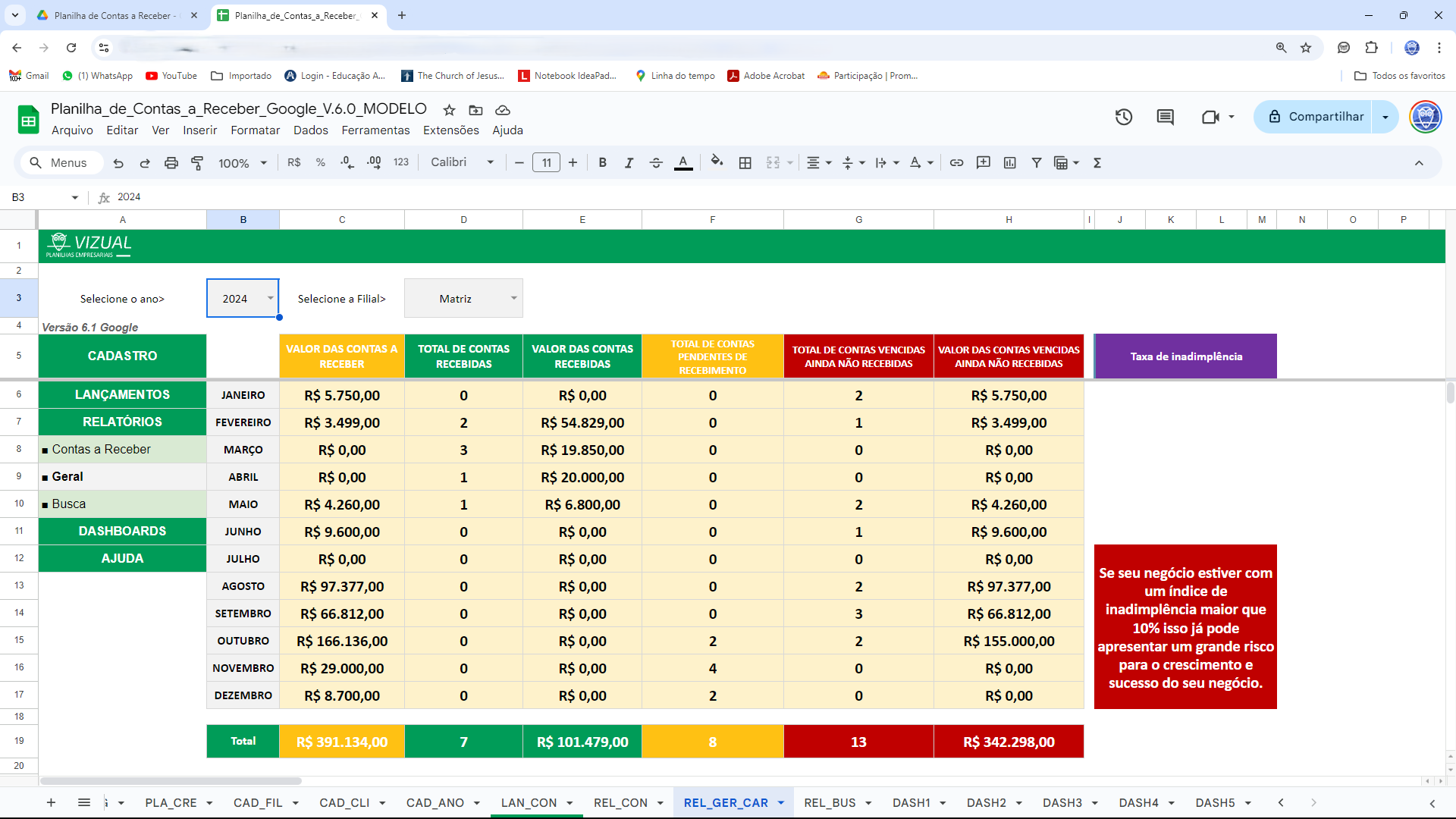
Task: Open the Formatar menu
Action: coord(255,130)
